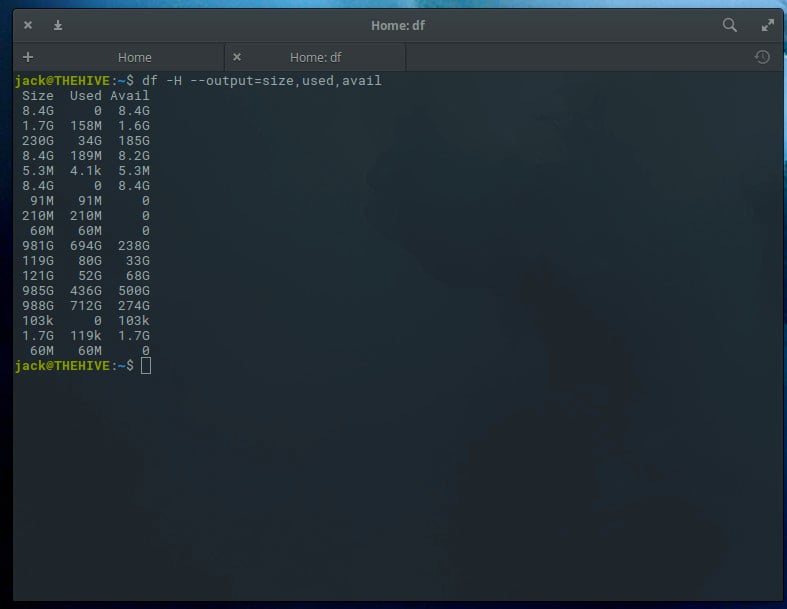Open the search magnifier icon

730,25
